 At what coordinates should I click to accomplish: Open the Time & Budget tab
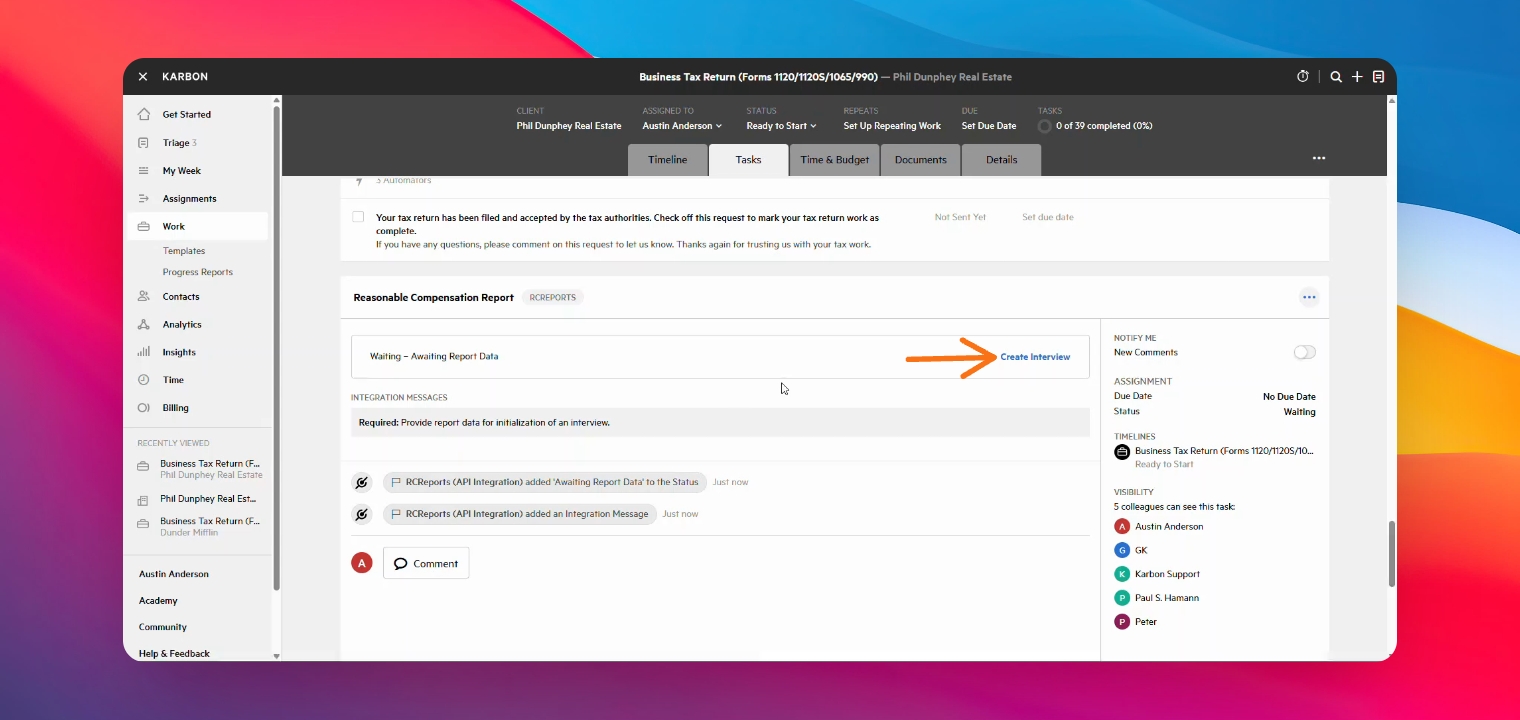click(834, 160)
